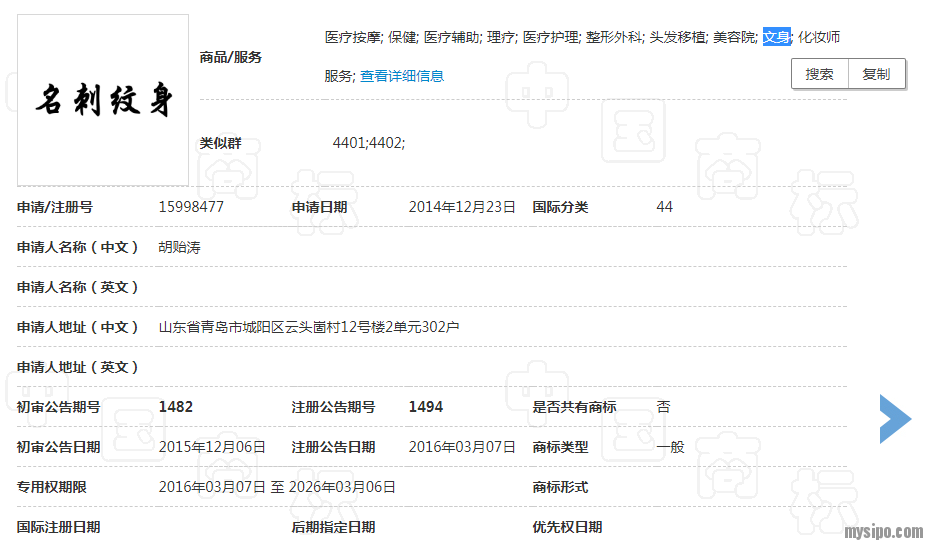Click the application date 2014年12月23日
The image size is (928, 545).
462,207
